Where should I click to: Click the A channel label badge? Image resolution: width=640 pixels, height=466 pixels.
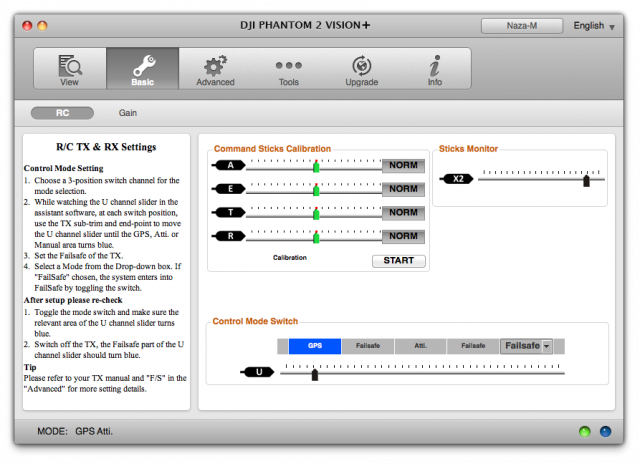pyautogui.click(x=229, y=165)
